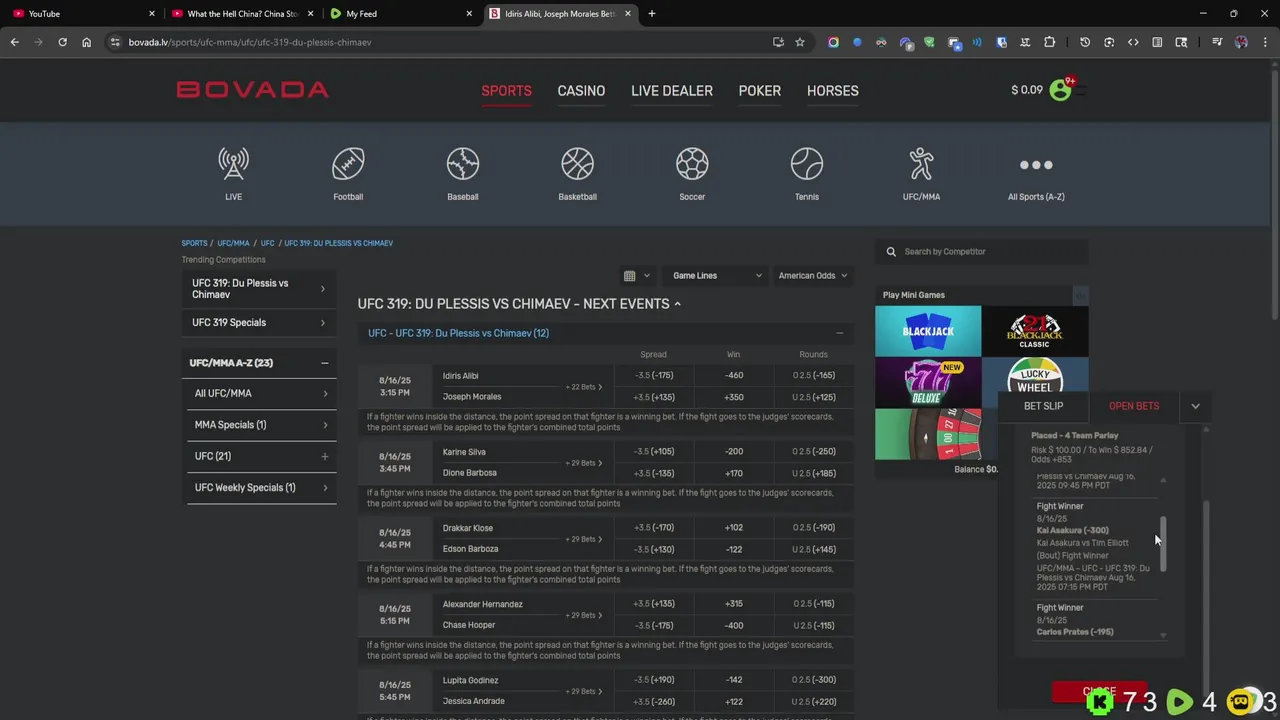1280x720 pixels.
Task: Switch to the HORSES tab
Action: [x=833, y=91]
